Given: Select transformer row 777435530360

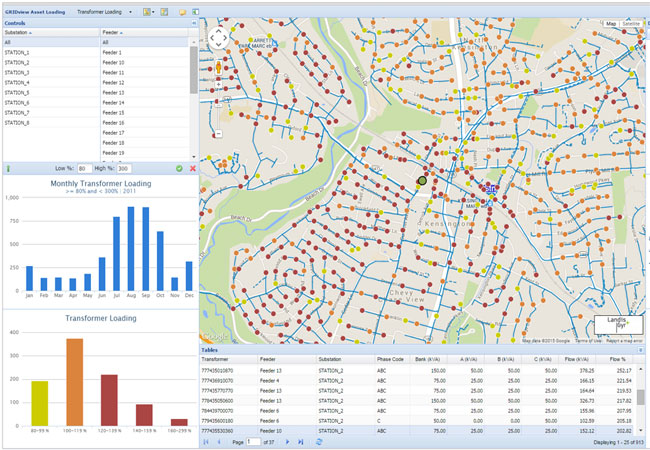Looking at the screenshot, I should pos(417,431).
